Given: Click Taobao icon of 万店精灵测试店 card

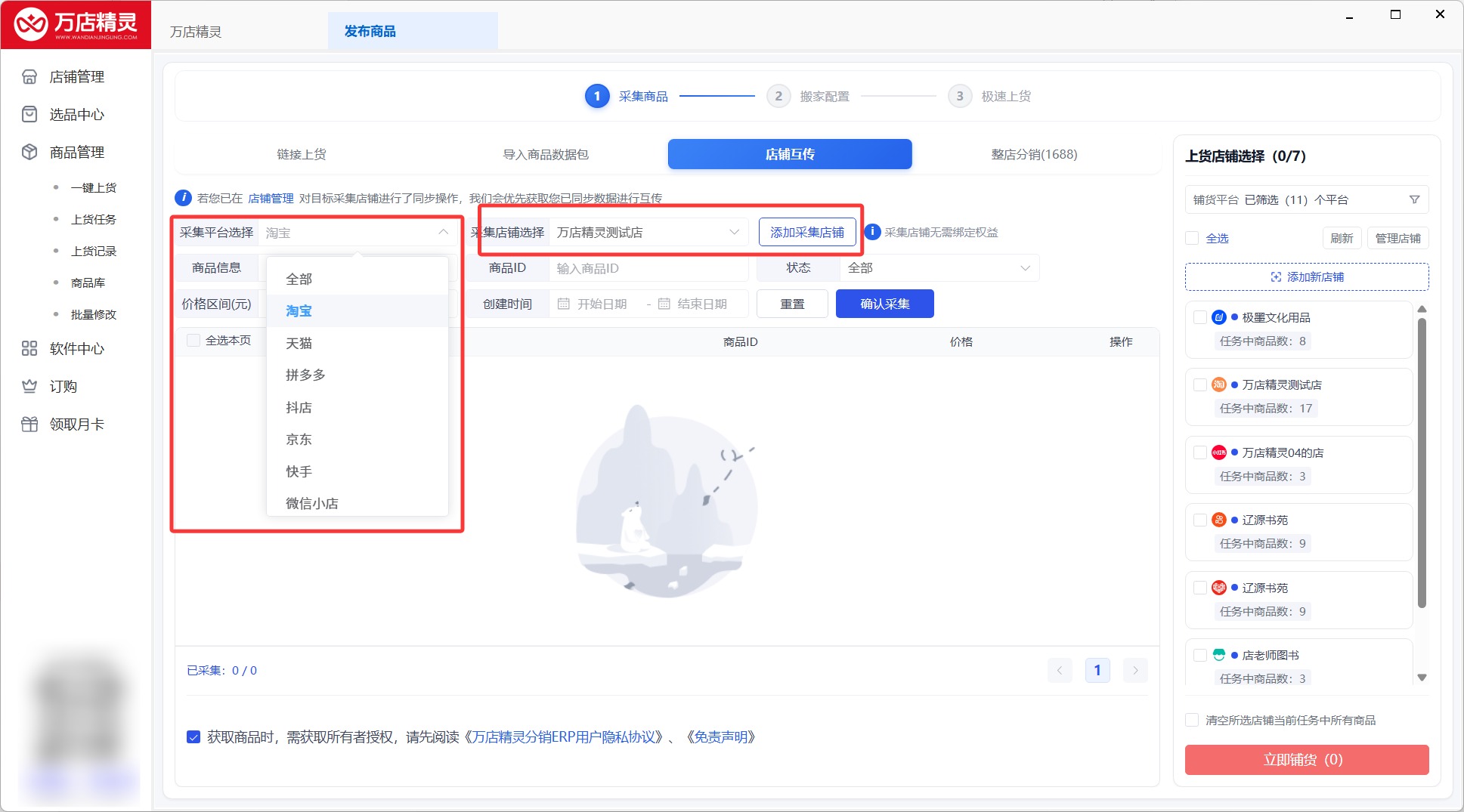Looking at the screenshot, I should (1218, 384).
